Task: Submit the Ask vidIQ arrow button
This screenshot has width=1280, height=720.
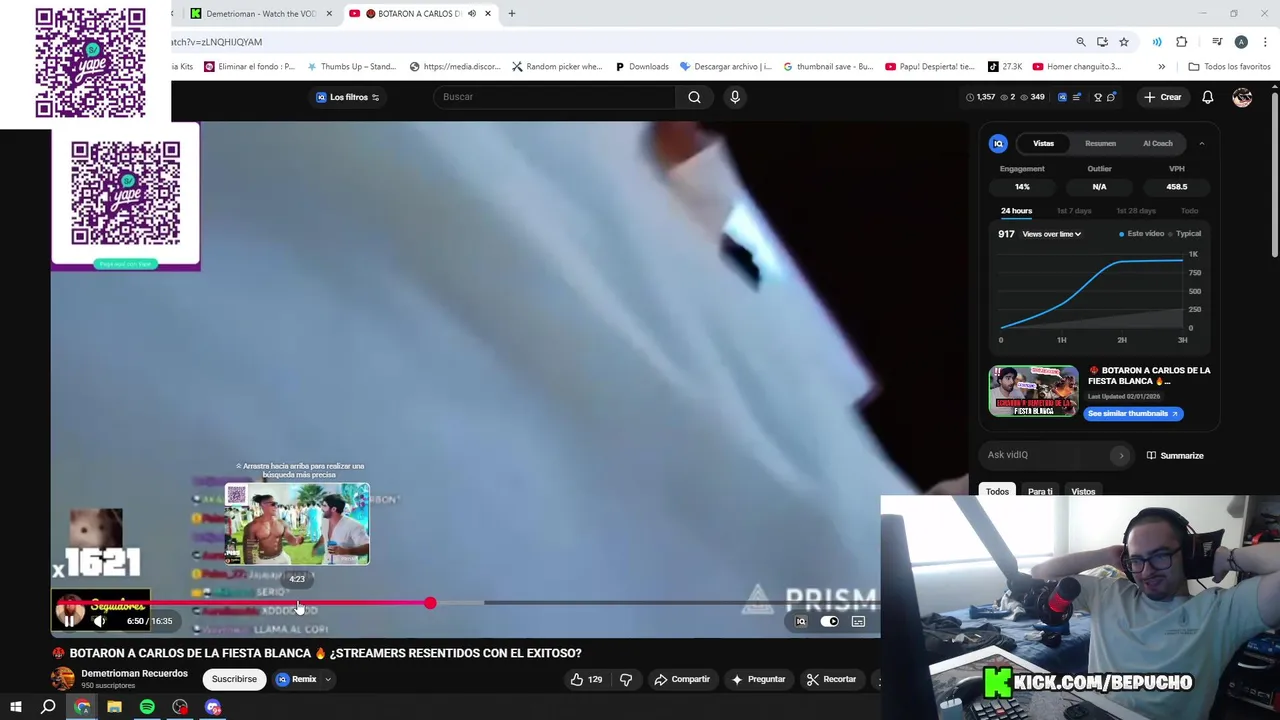Action: (x=1121, y=455)
